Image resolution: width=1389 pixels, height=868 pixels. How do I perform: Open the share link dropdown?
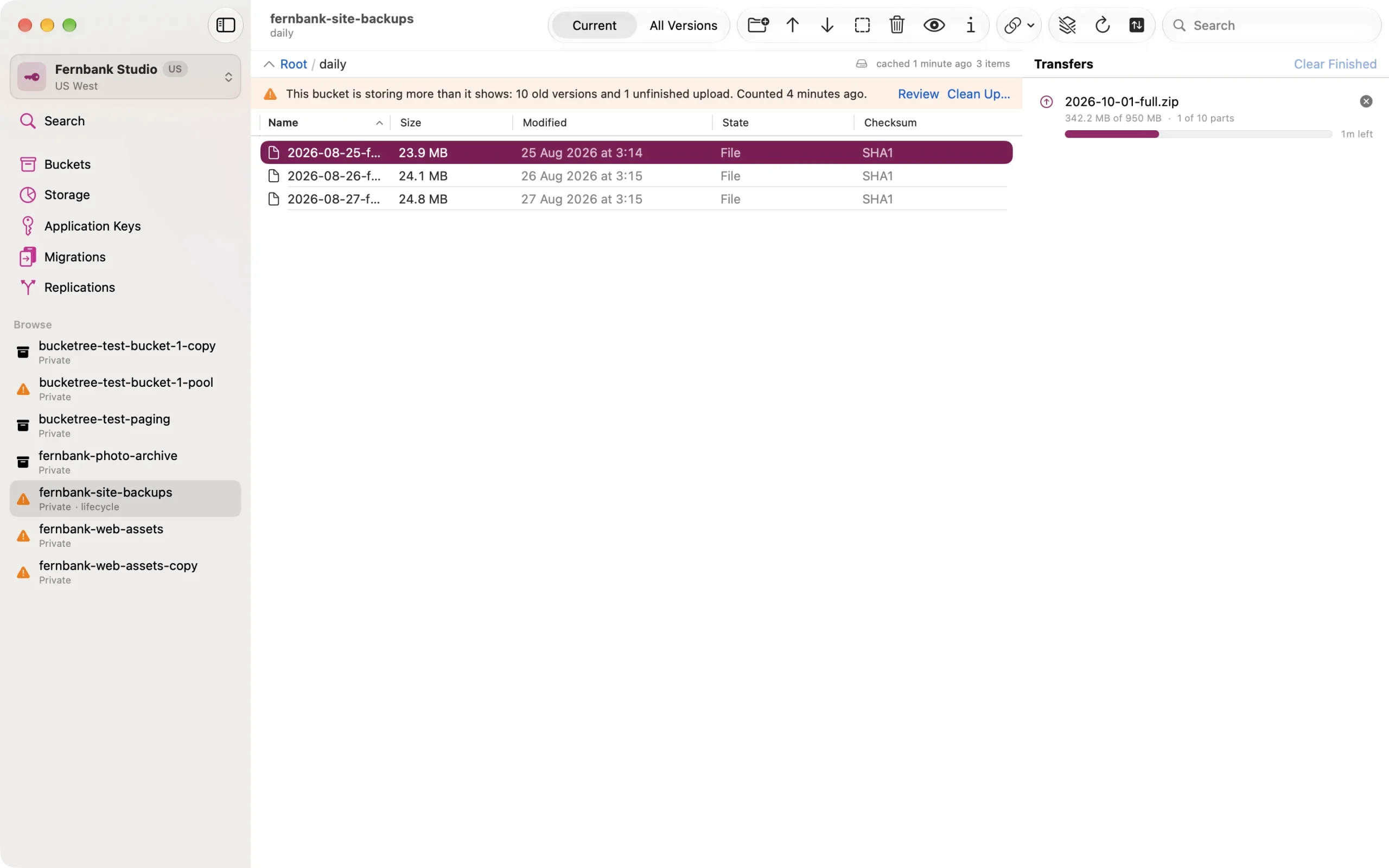click(x=1019, y=25)
